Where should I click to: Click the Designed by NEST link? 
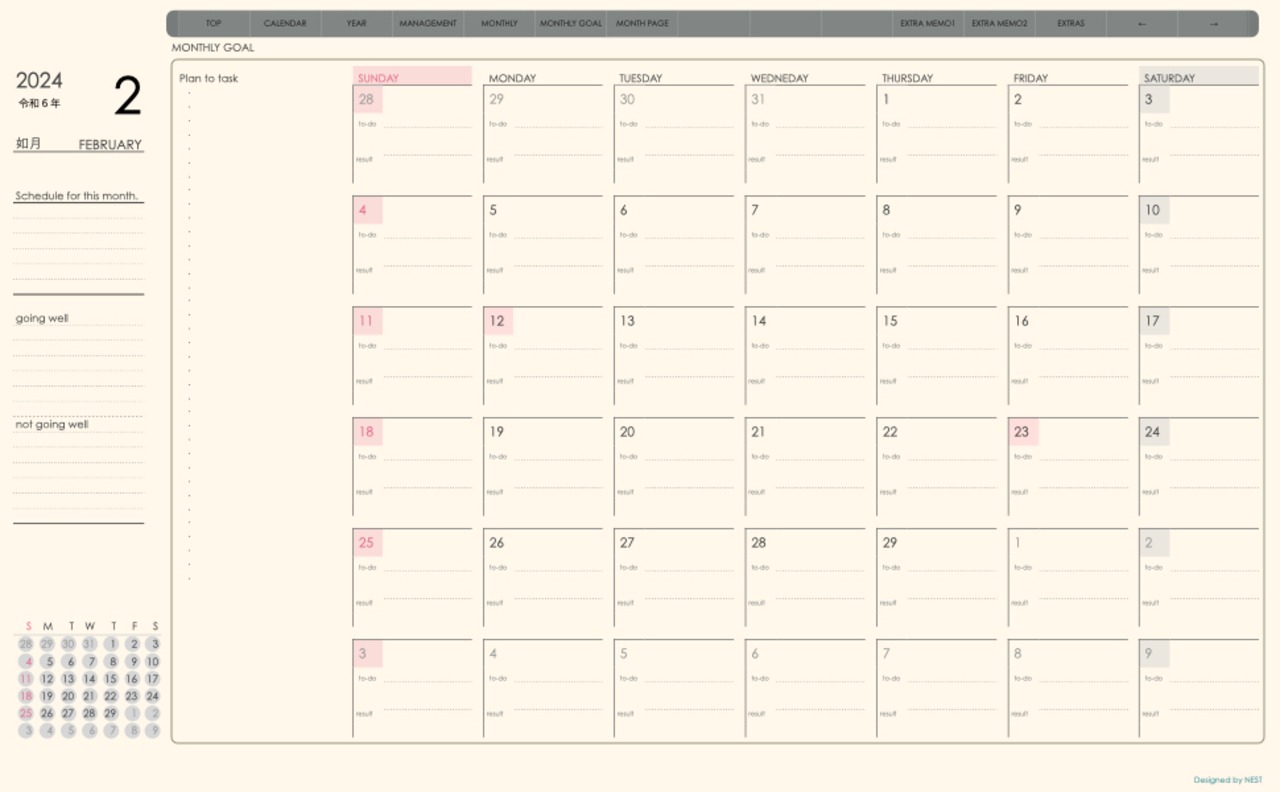[1227, 780]
